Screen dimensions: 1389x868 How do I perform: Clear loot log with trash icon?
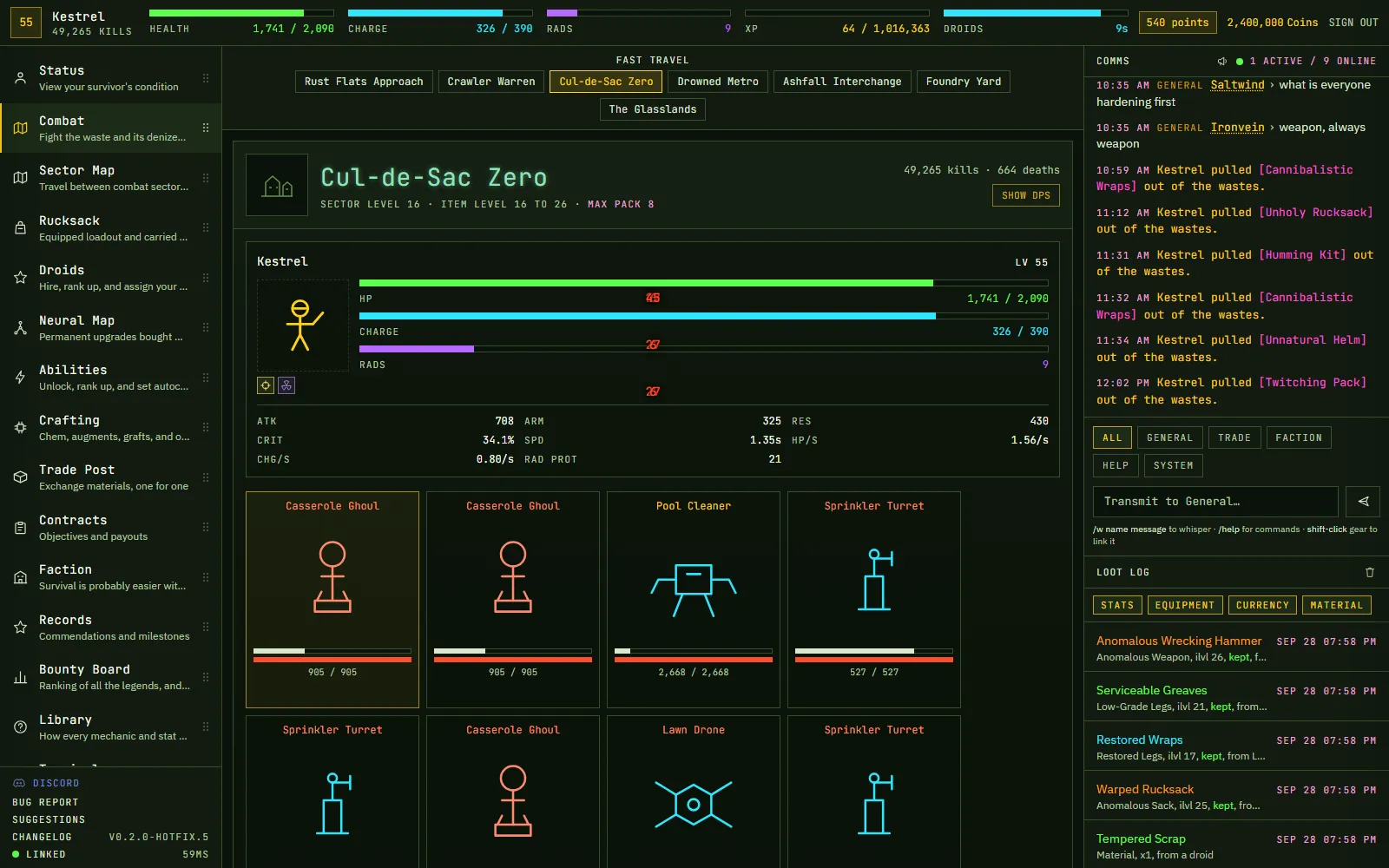(x=1370, y=572)
